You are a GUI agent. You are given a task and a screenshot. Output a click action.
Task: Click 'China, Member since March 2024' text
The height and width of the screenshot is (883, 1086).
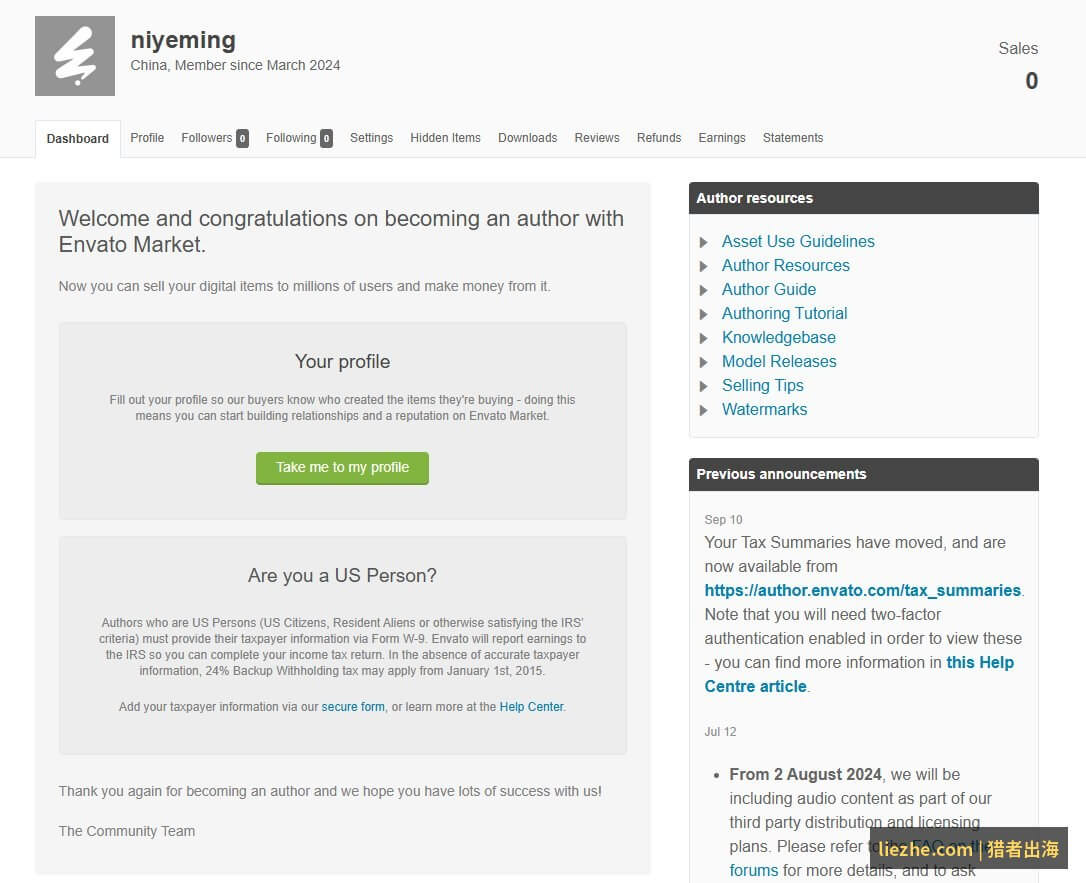click(x=235, y=65)
